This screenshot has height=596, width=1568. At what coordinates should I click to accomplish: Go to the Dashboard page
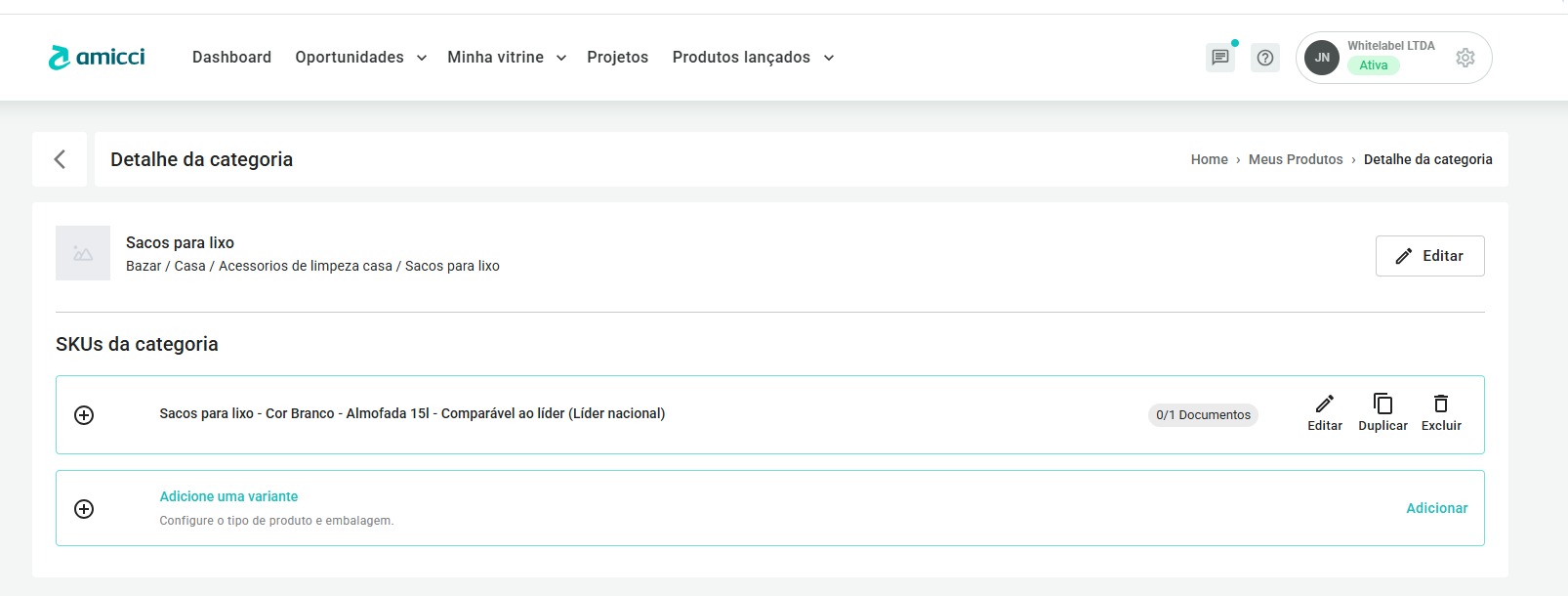click(231, 58)
